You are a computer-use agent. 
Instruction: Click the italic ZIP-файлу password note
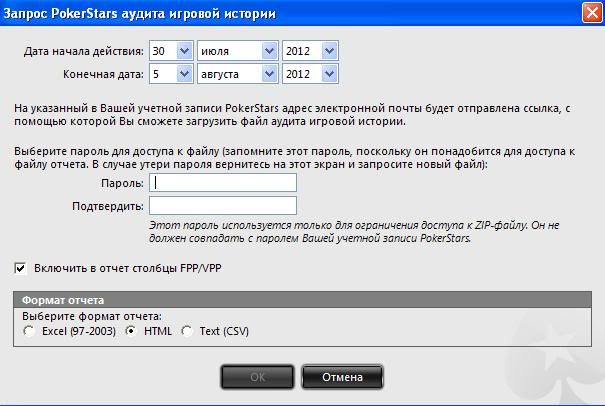pyautogui.click(x=354, y=232)
